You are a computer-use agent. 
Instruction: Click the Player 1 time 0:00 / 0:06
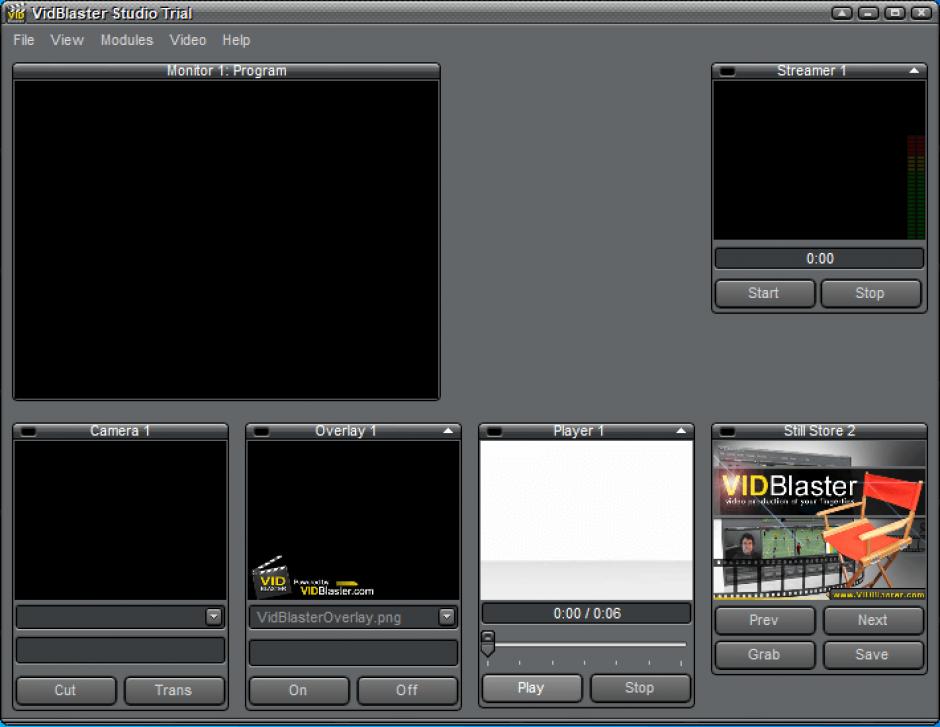coord(586,614)
